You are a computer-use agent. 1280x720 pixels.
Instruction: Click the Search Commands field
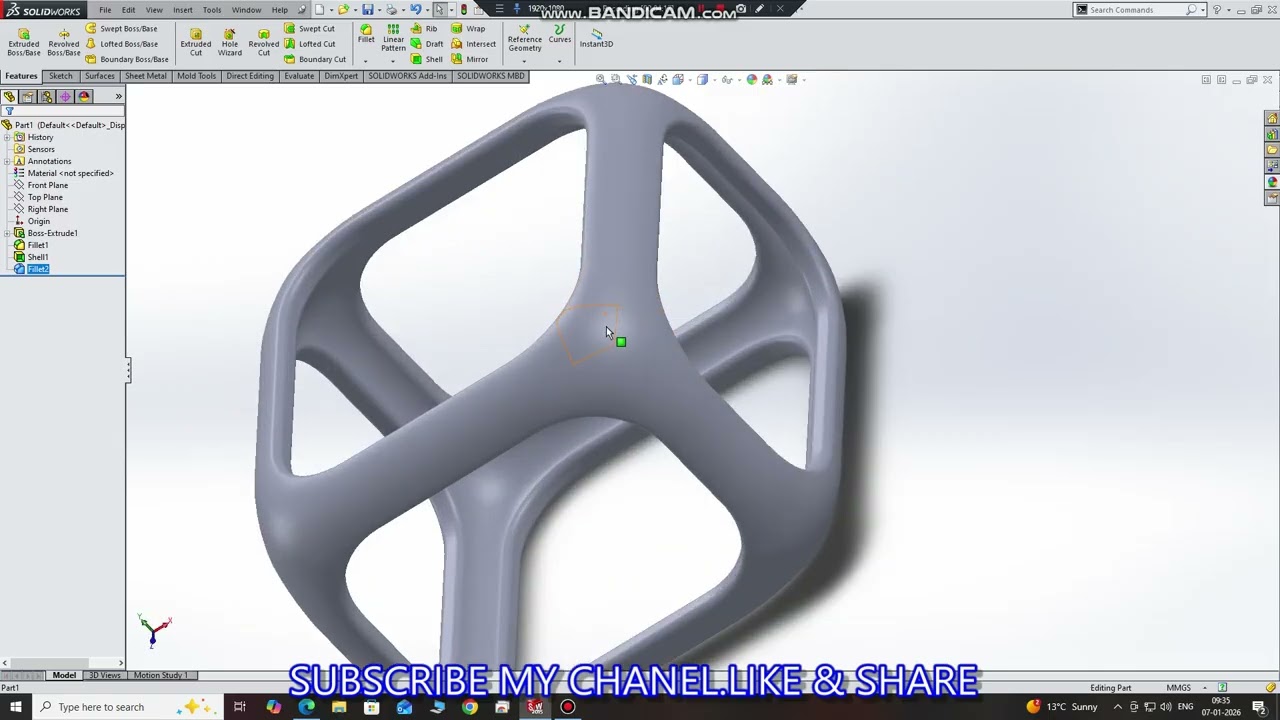point(1138,10)
